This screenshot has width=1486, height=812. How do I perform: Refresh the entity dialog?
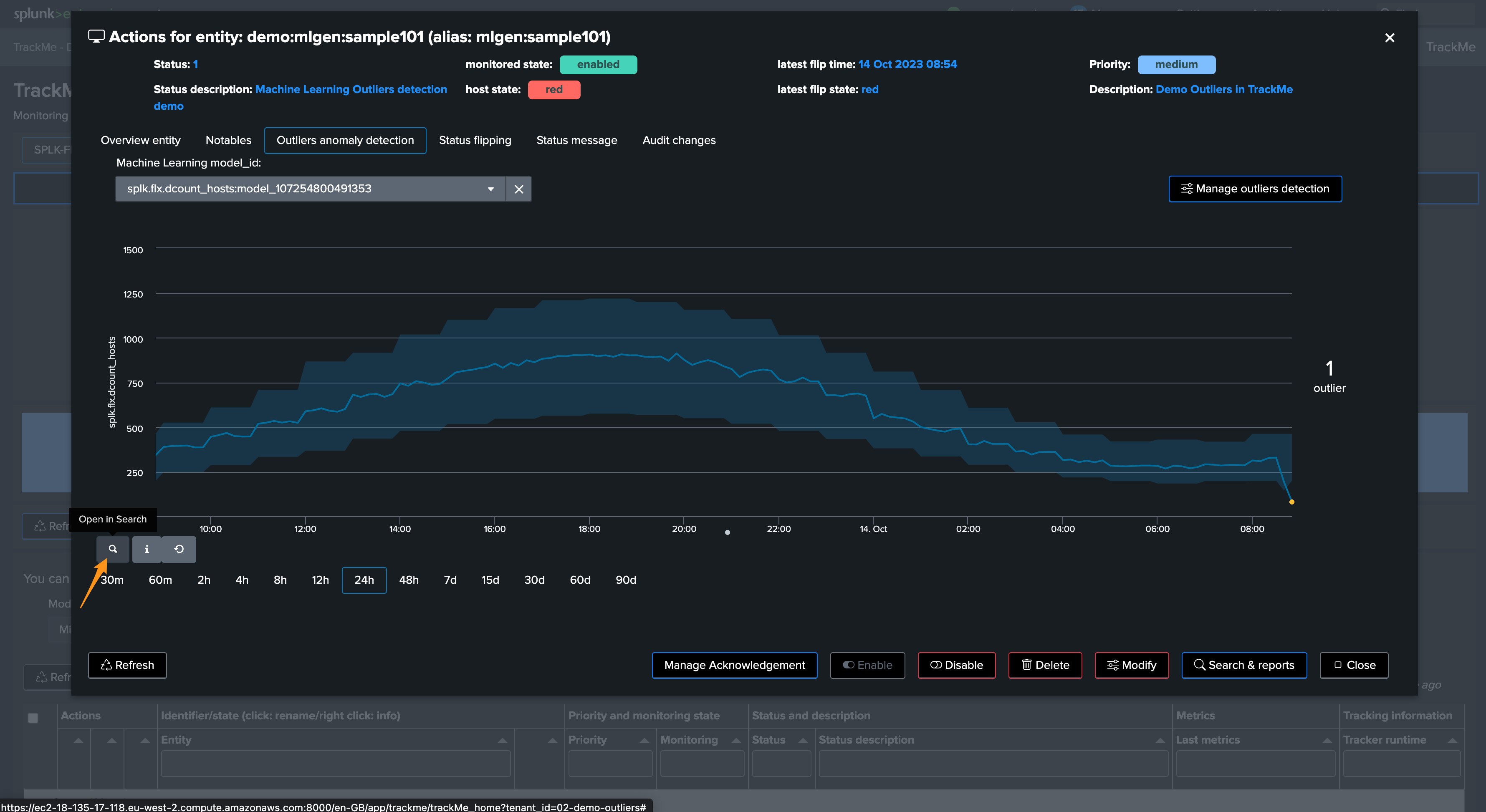(127, 665)
